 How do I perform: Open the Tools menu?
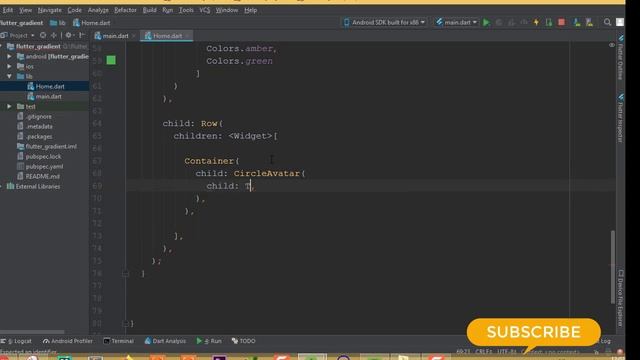[186, 10]
